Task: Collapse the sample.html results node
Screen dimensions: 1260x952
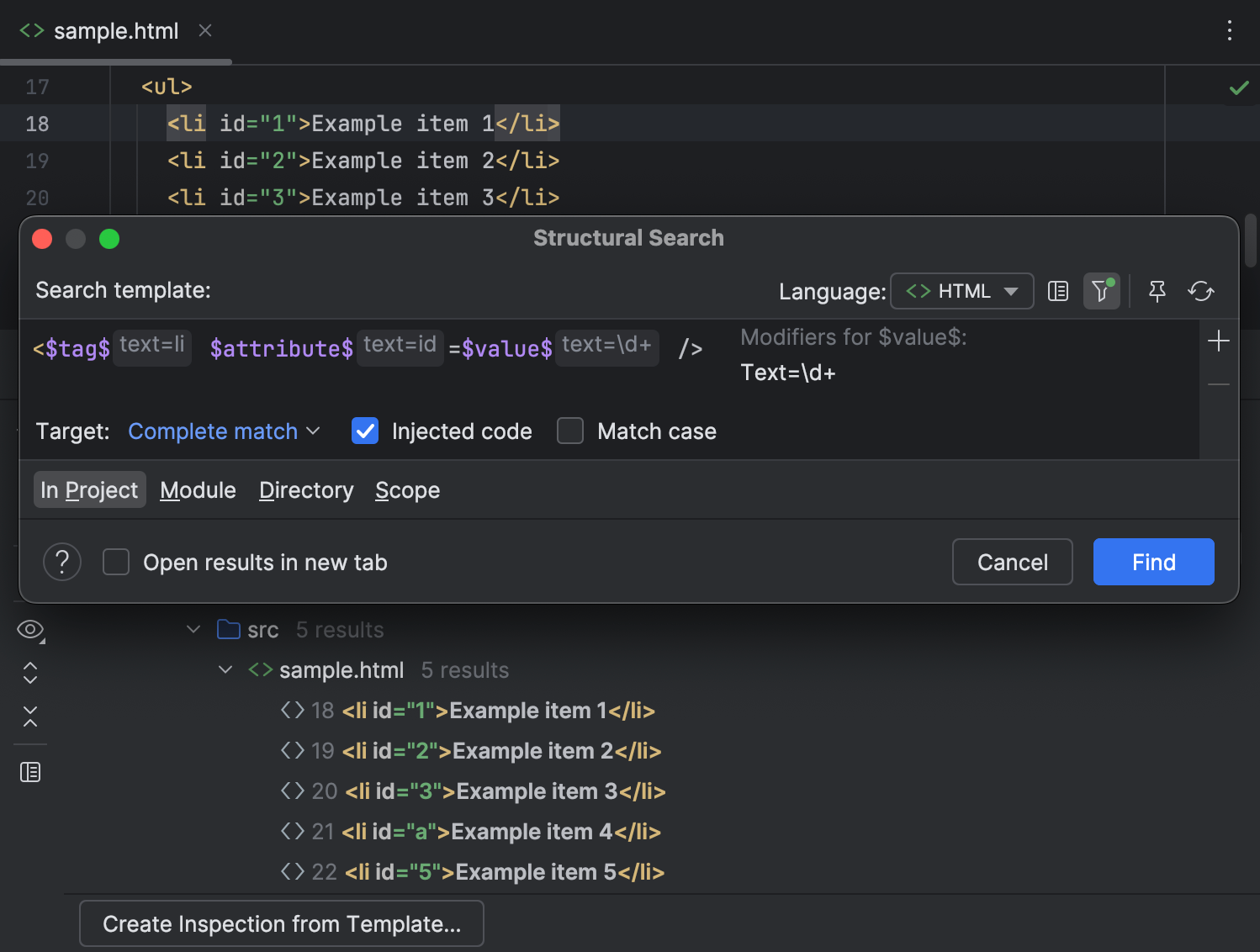Action: [225, 669]
